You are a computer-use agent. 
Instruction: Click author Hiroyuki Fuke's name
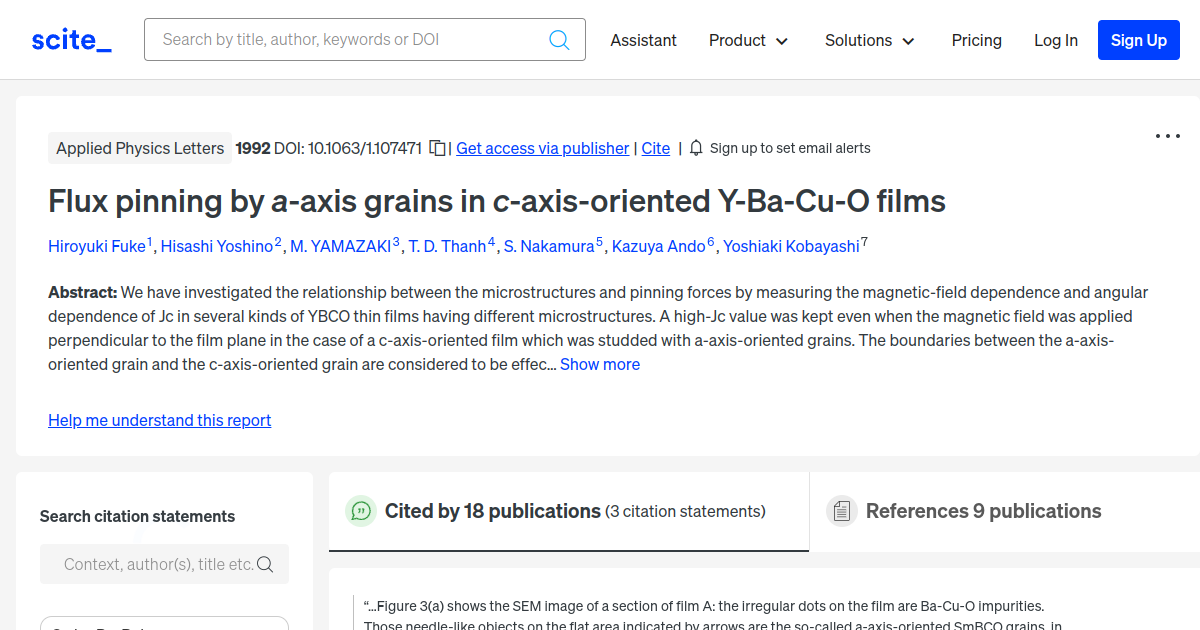pyautogui.click(x=97, y=246)
